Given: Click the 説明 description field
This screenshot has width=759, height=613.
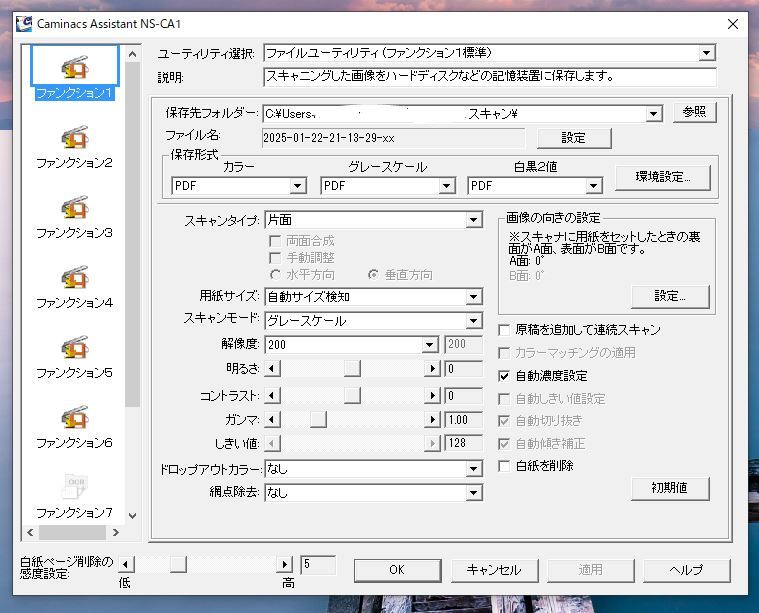Looking at the screenshot, I should pos(490,77).
